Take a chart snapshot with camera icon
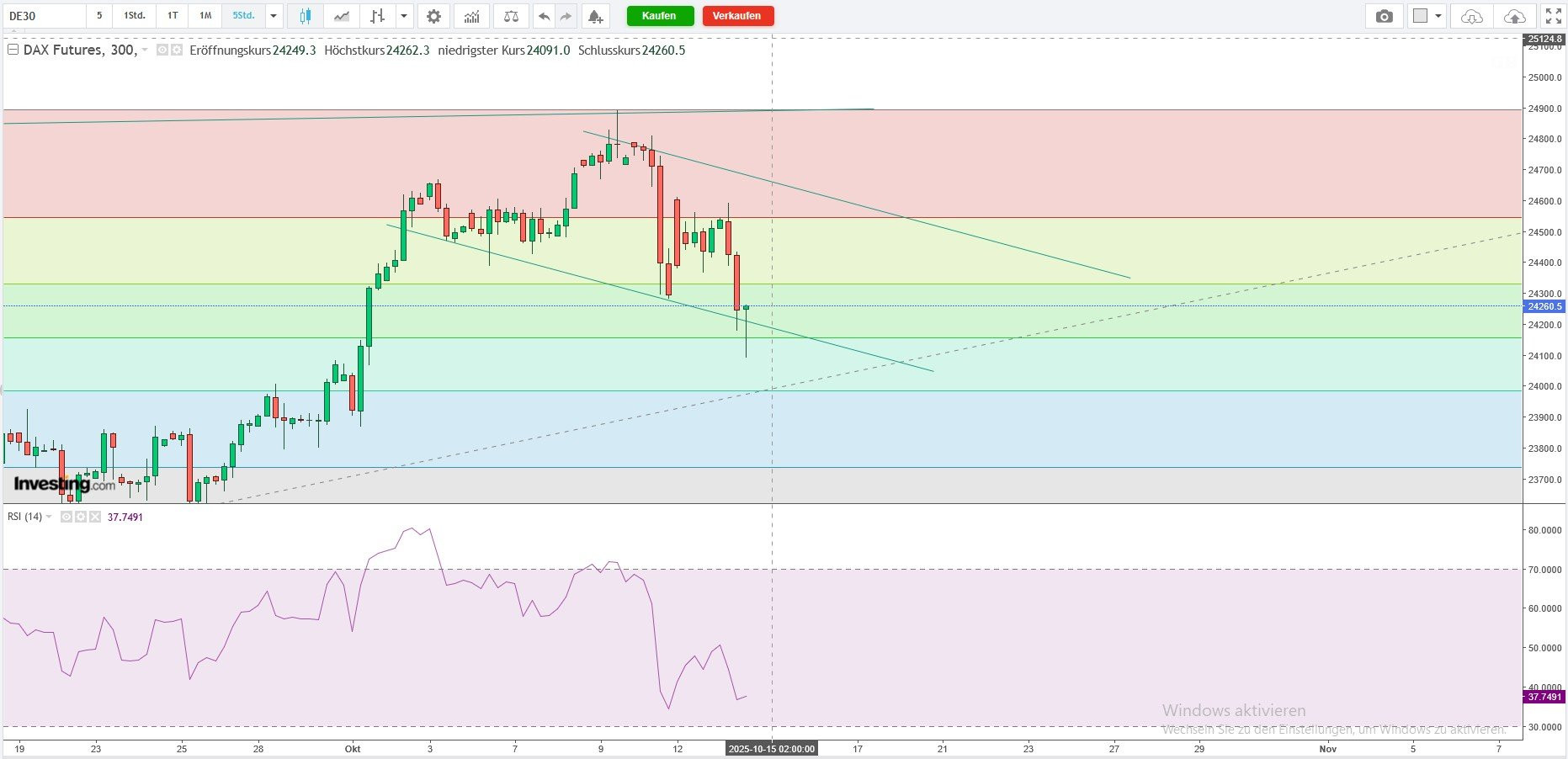 point(1384,16)
